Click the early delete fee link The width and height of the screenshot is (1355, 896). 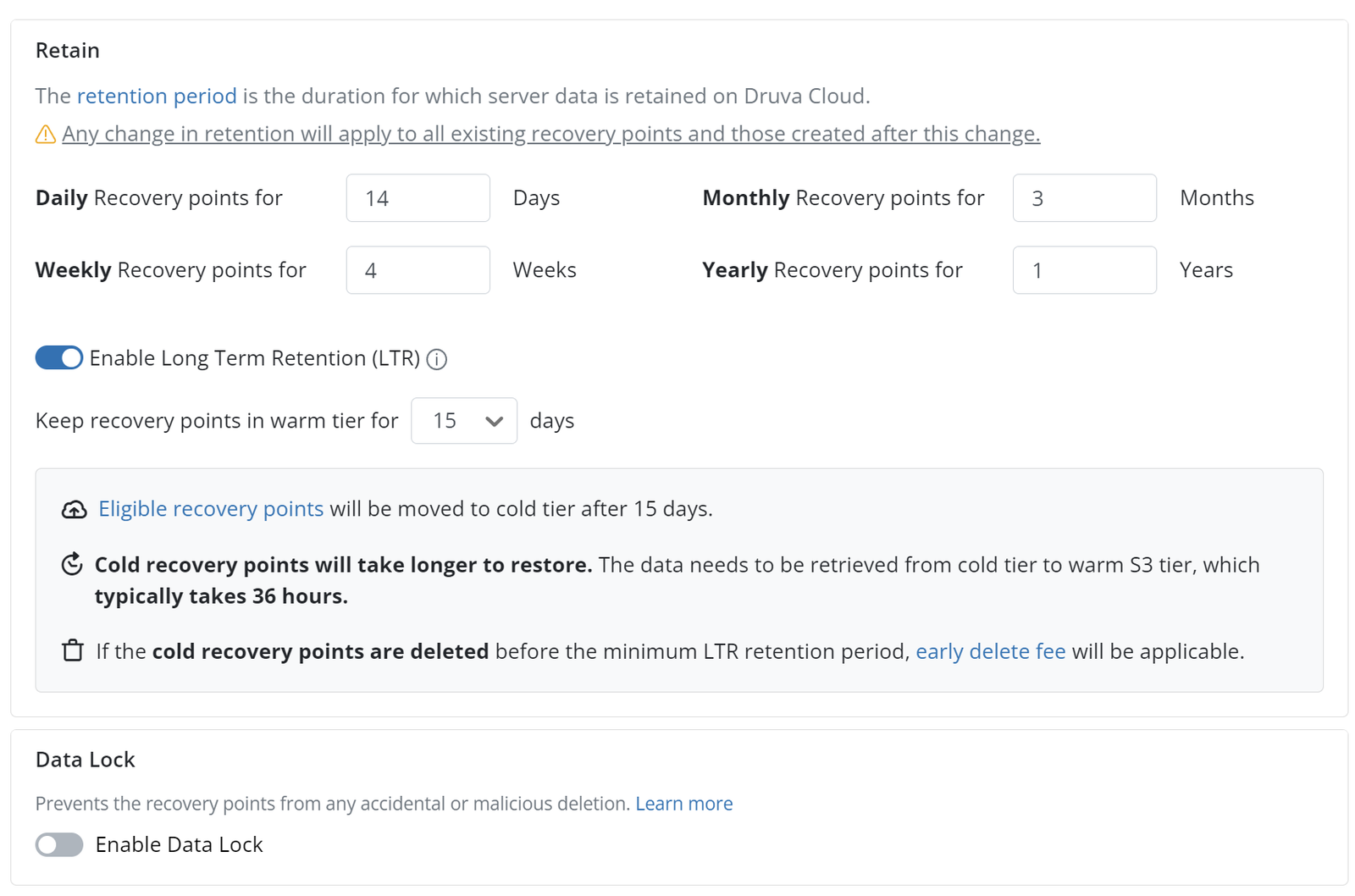(991, 651)
